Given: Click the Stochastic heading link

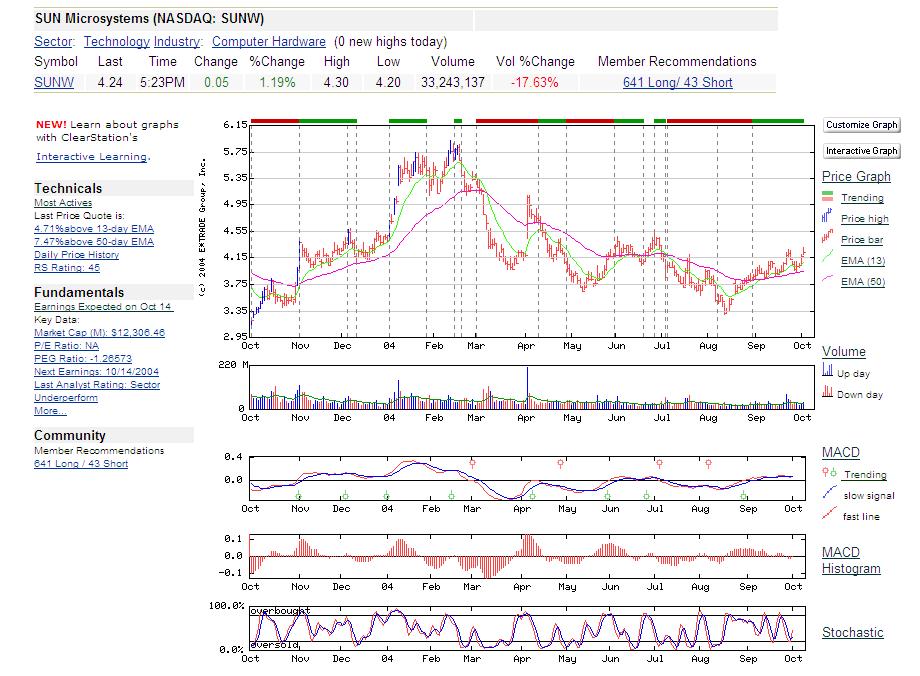Looking at the screenshot, I should point(852,632).
